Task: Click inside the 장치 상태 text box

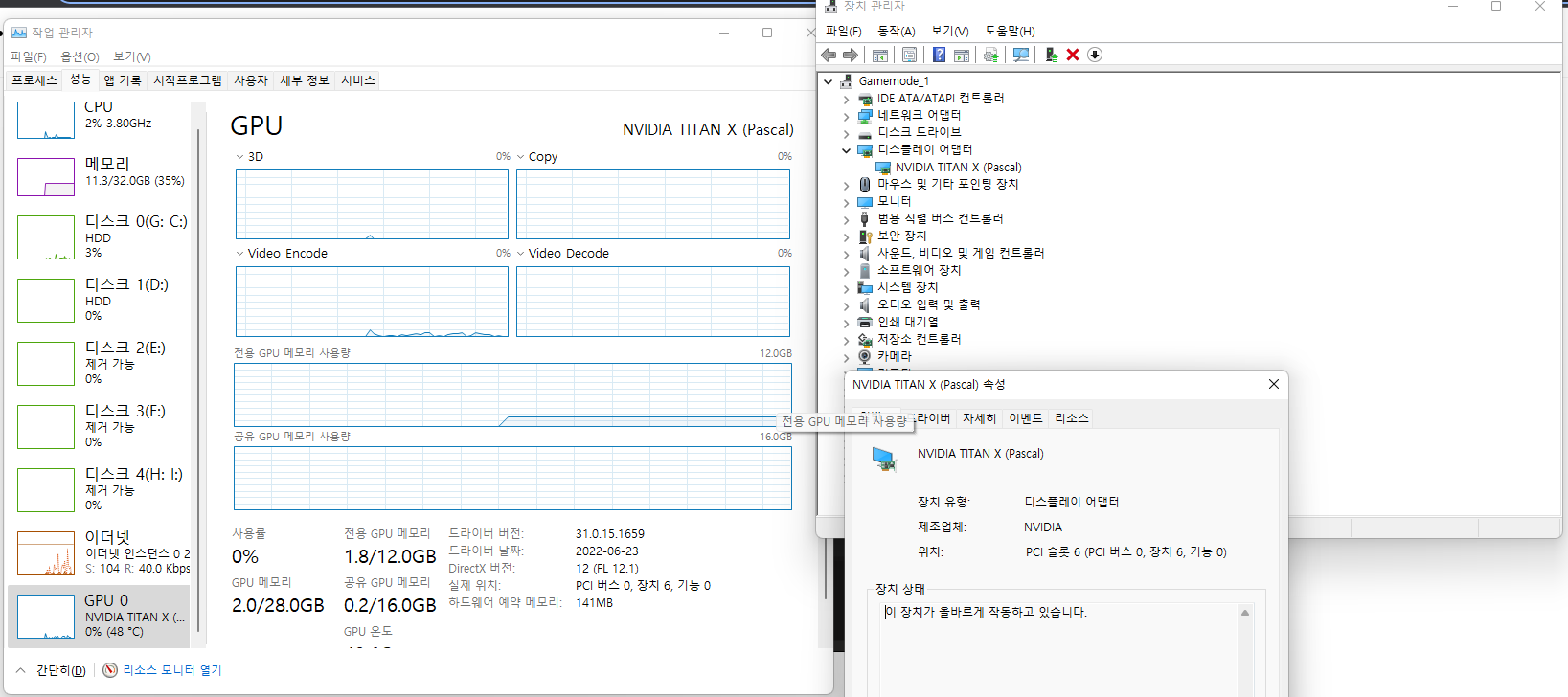Action: pyautogui.click(x=1058, y=651)
